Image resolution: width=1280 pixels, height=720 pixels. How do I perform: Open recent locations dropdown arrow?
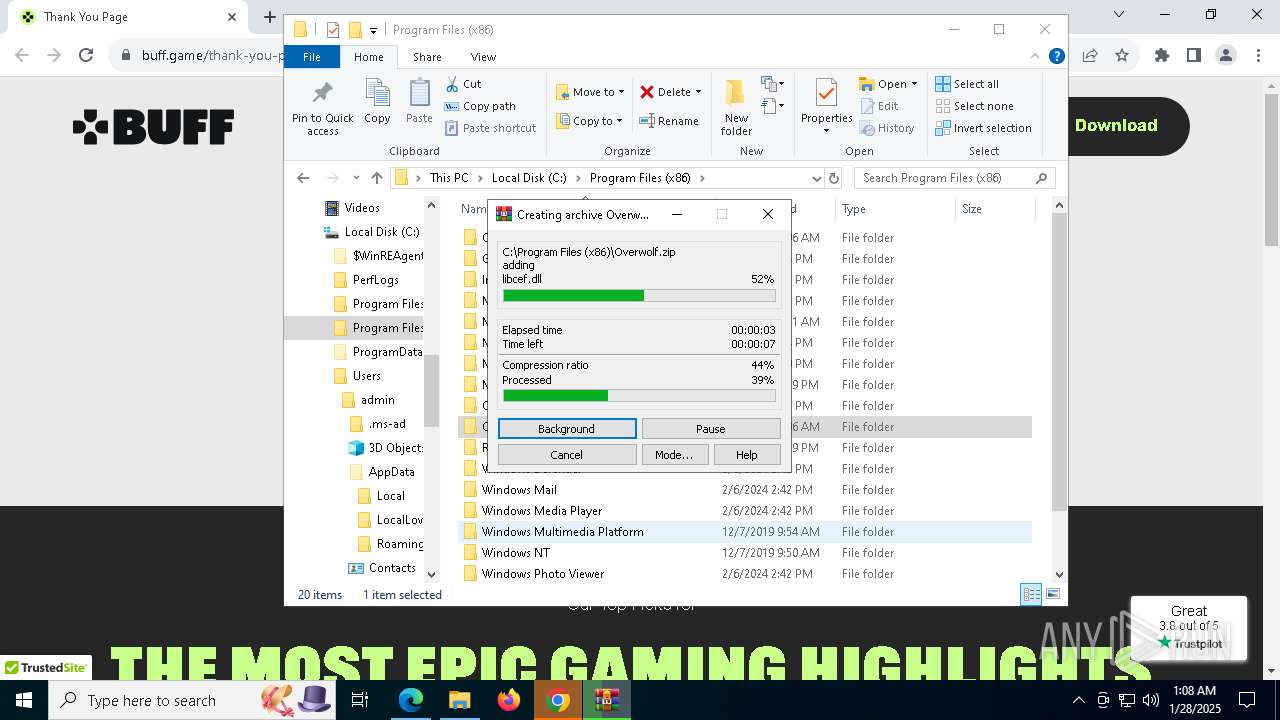point(356,178)
